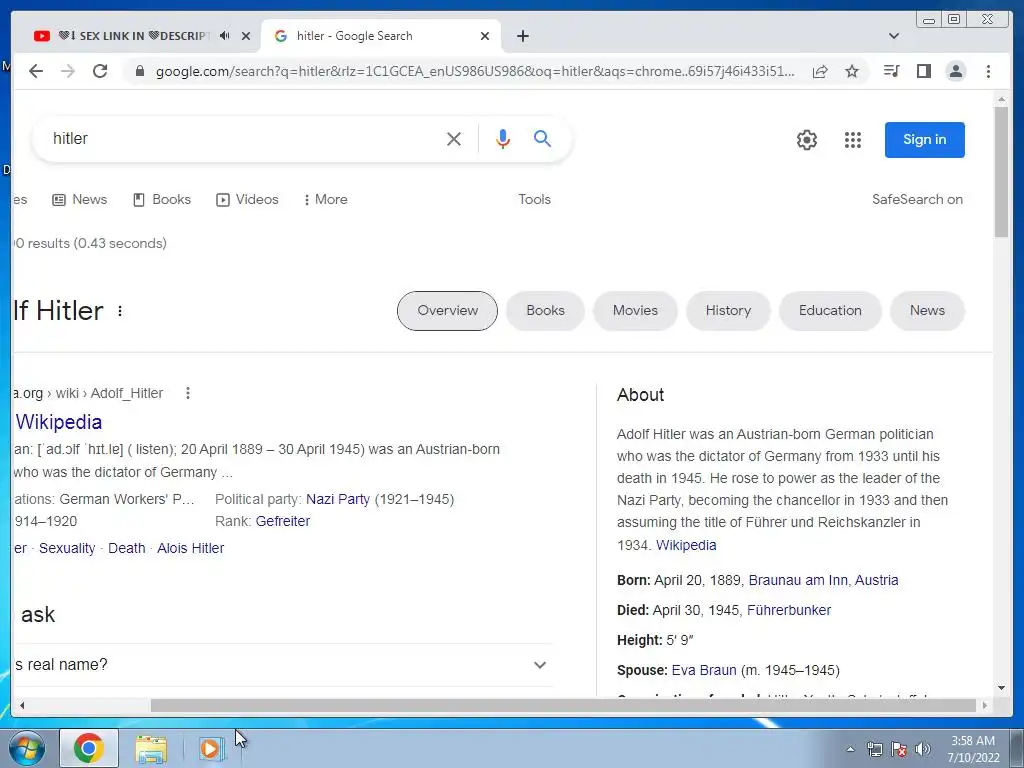Open the Gefreiter link
The height and width of the screenshot is (768, 1024).
click(x=283, y=521)
